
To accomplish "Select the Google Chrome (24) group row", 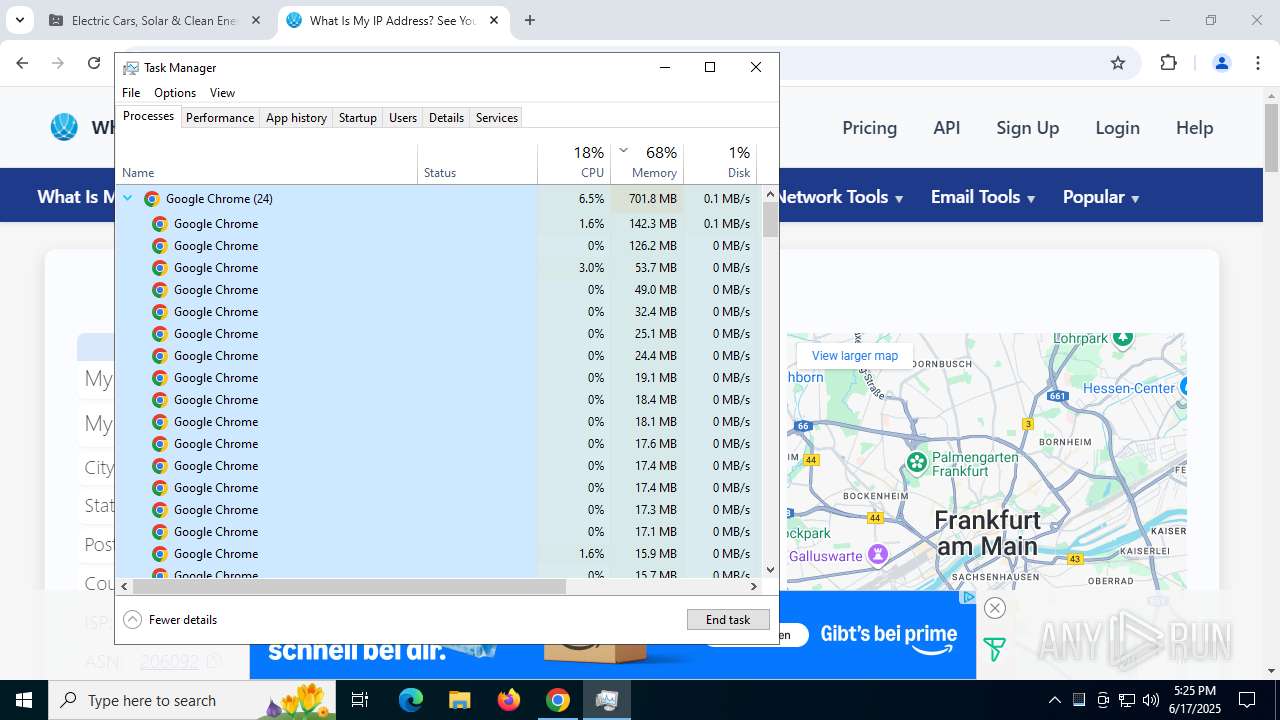I will coord(439,199).
